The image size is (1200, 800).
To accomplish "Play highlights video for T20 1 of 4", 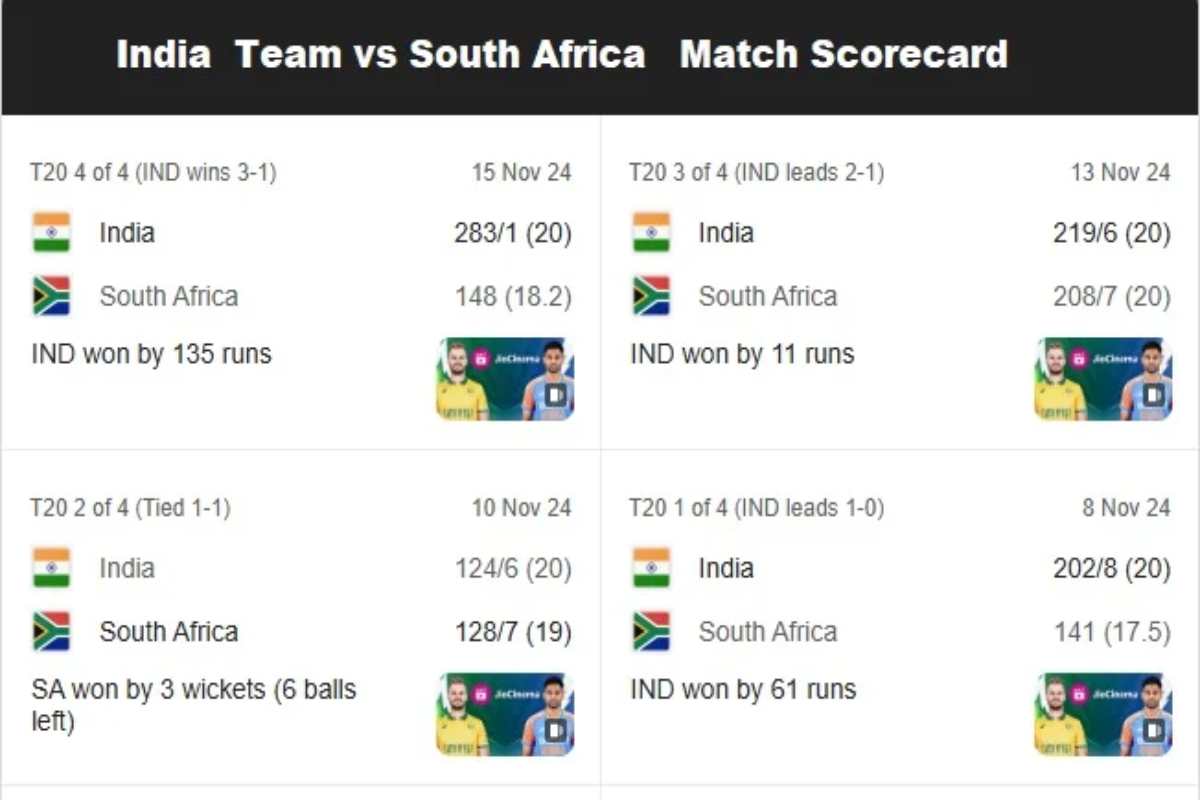I will coord(1104,714).
